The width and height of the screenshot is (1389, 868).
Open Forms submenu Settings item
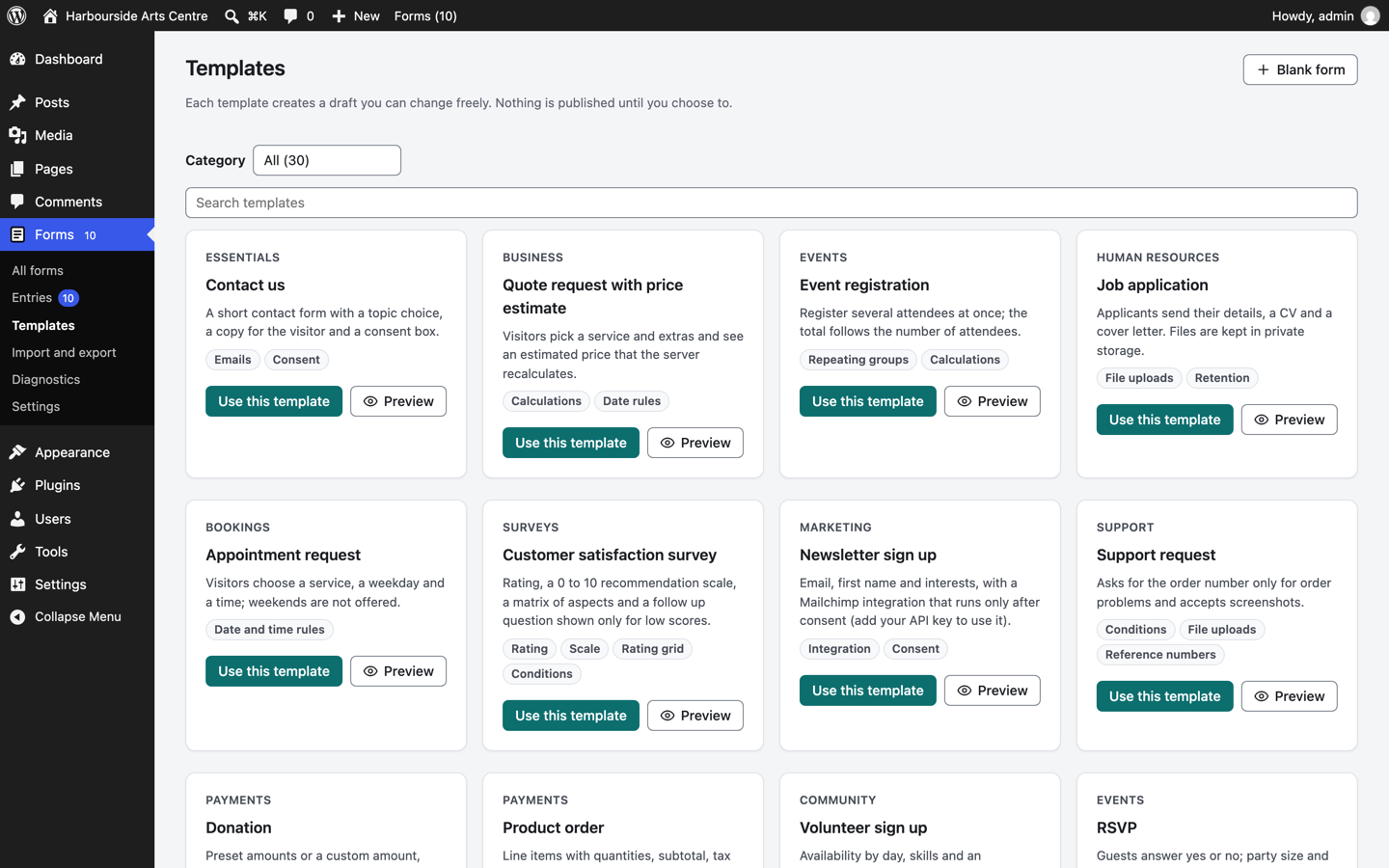(36, 407)
